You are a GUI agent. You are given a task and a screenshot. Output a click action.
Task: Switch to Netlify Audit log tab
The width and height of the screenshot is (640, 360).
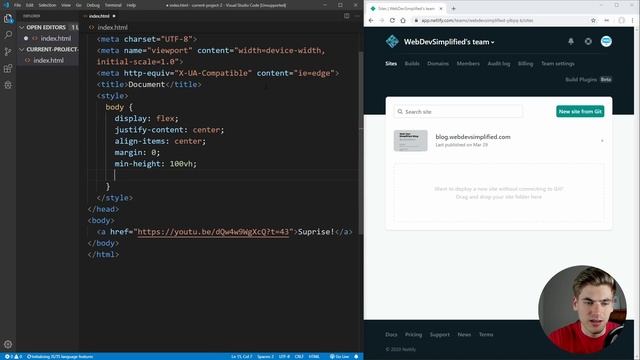tap(499, 64)
